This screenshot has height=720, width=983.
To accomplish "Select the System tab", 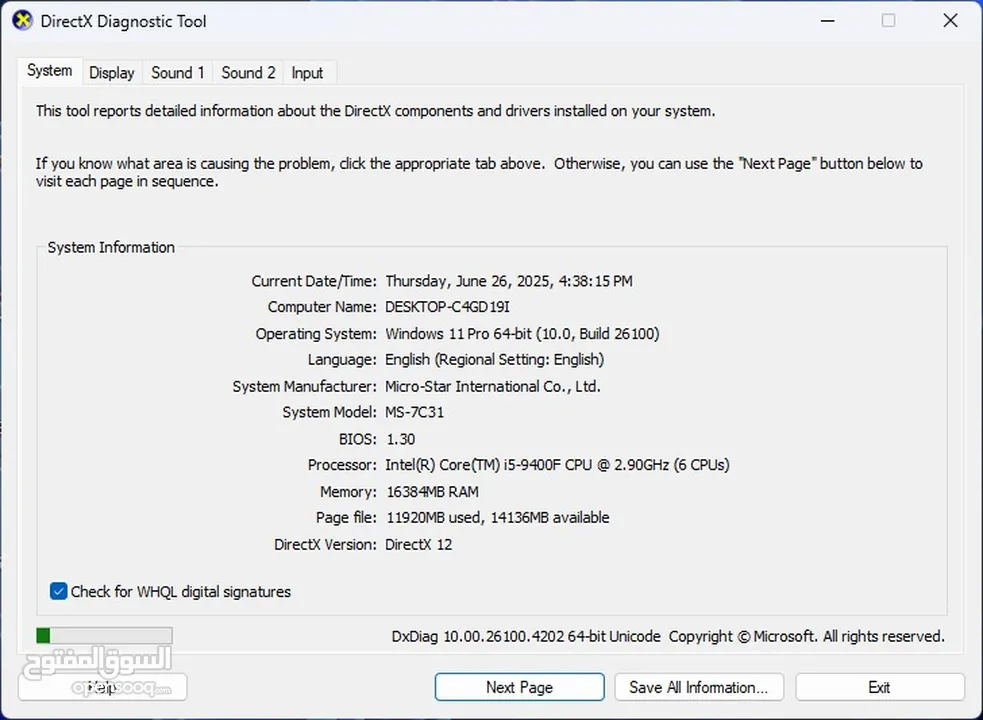I will click(x=50, y=71).
